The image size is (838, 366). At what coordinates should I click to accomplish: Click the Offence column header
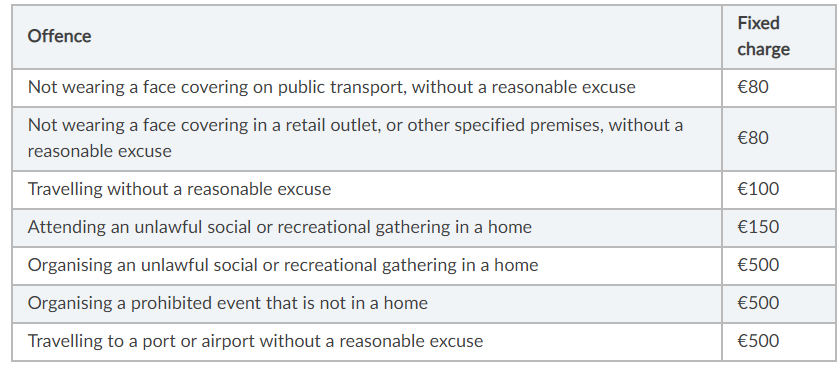[59, 36]
